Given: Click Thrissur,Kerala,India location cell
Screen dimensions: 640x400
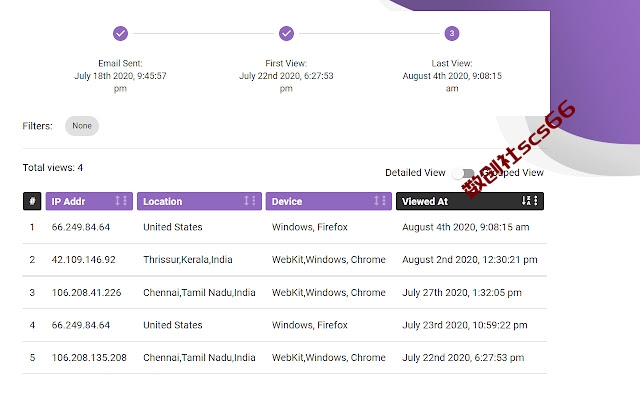Looking at the screenshot, I should click(188, 260).
